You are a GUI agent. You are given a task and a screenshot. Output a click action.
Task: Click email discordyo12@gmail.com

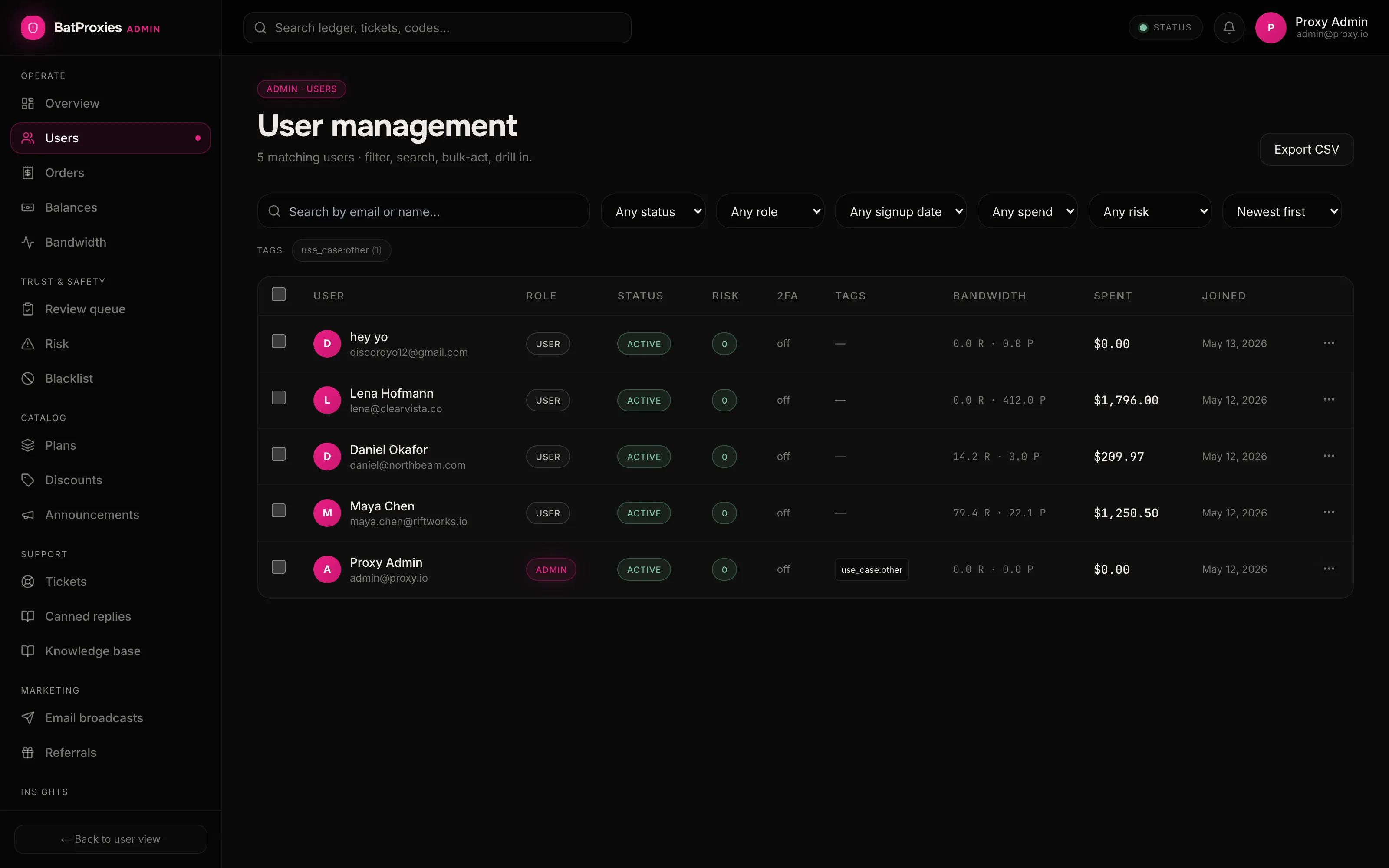tap(408, 352)
